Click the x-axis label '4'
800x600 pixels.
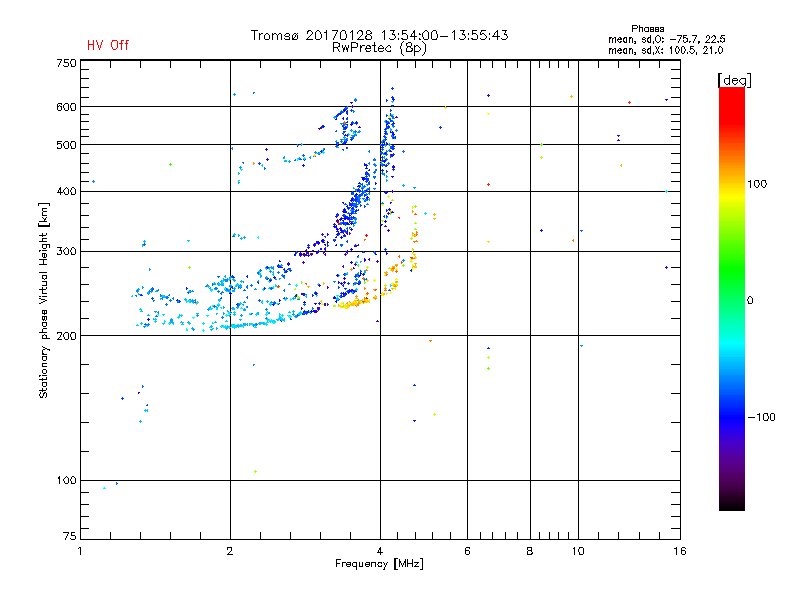(380, 551)
